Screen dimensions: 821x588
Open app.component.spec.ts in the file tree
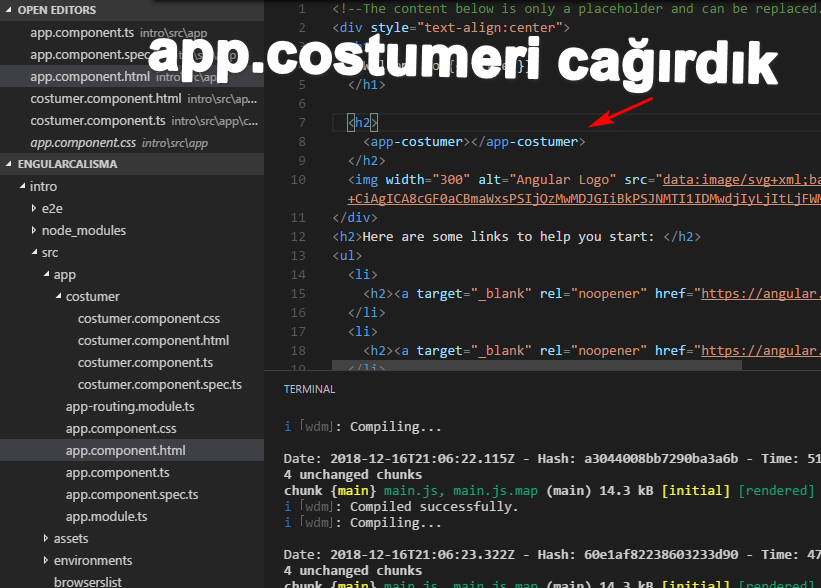(x=132, y=494)
